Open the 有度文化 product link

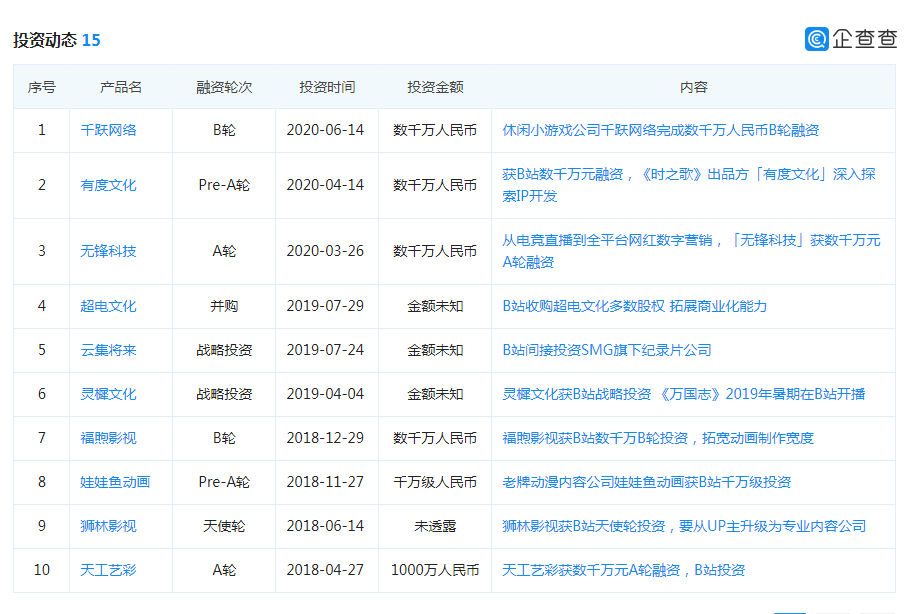108,185
